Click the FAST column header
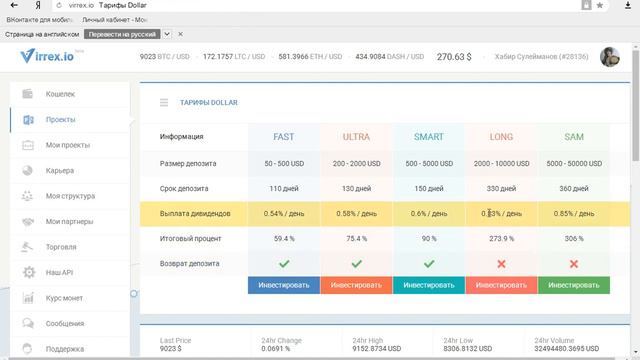 click(284, 137)
